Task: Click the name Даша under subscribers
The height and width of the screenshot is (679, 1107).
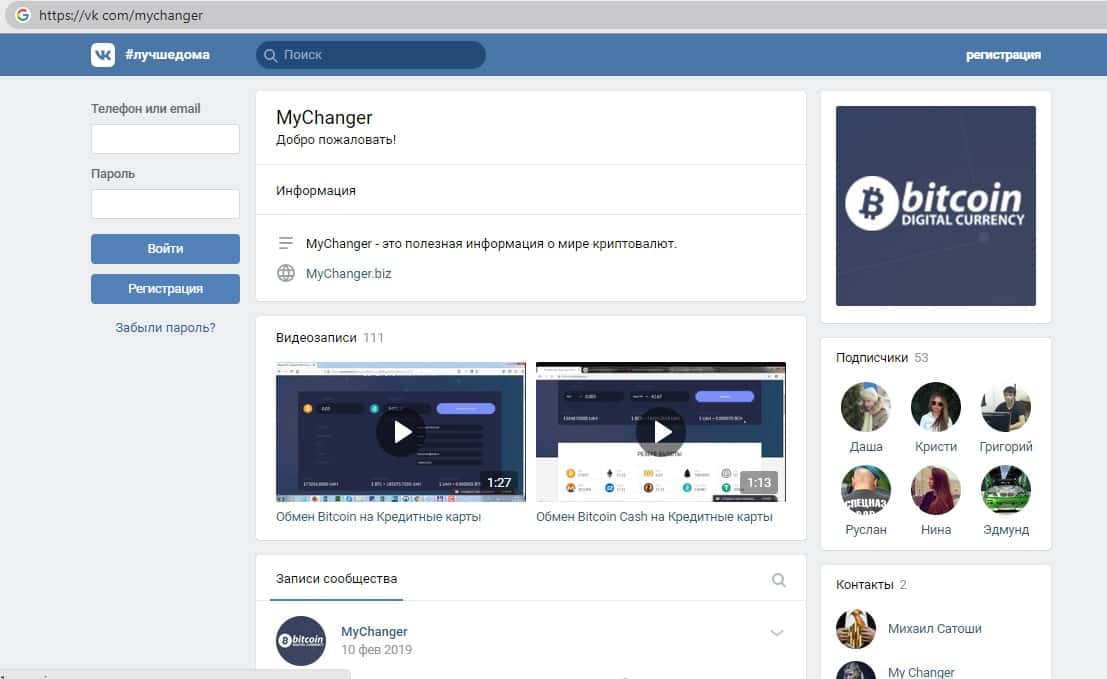Action: (866, 447)
